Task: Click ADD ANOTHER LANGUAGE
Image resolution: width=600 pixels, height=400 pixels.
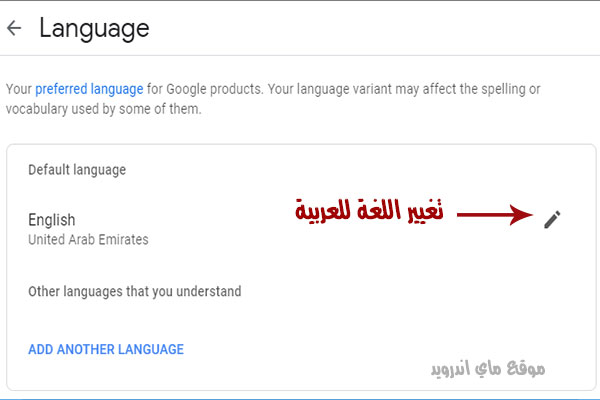Action: pyautogui.click(x=106, y=349)
